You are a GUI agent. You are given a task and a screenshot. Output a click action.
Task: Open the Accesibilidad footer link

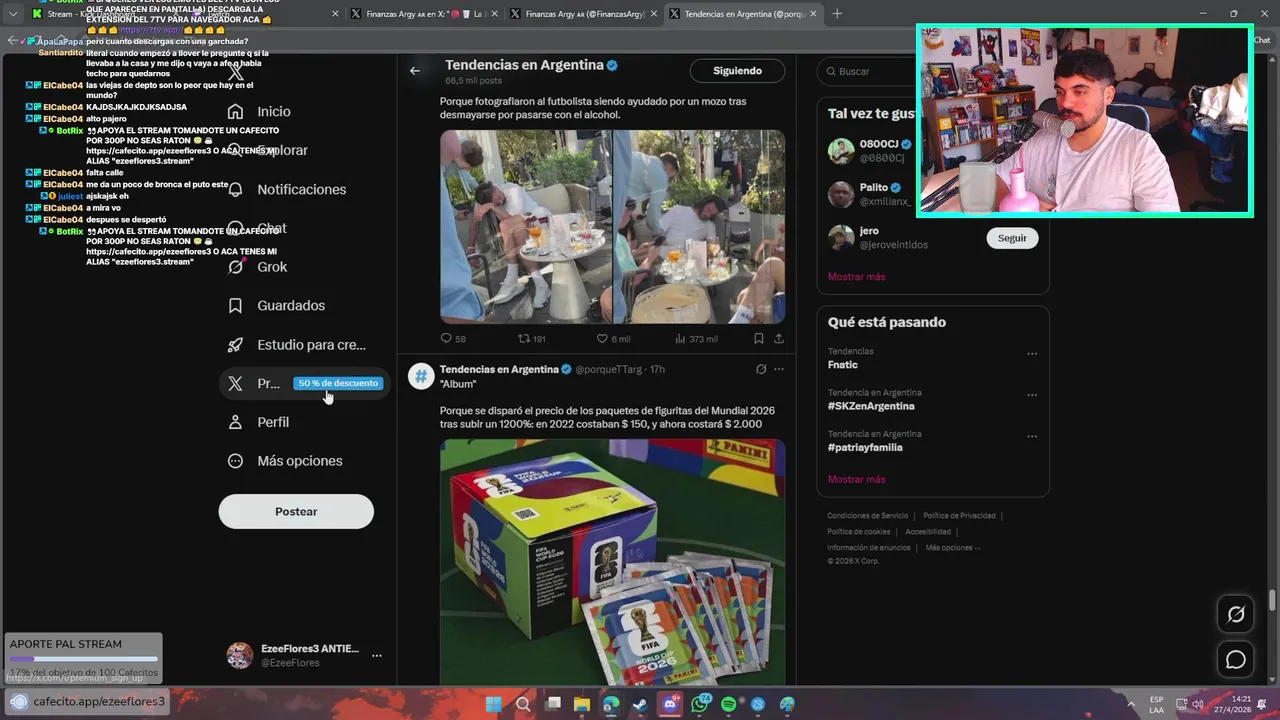tap(928, 532)
